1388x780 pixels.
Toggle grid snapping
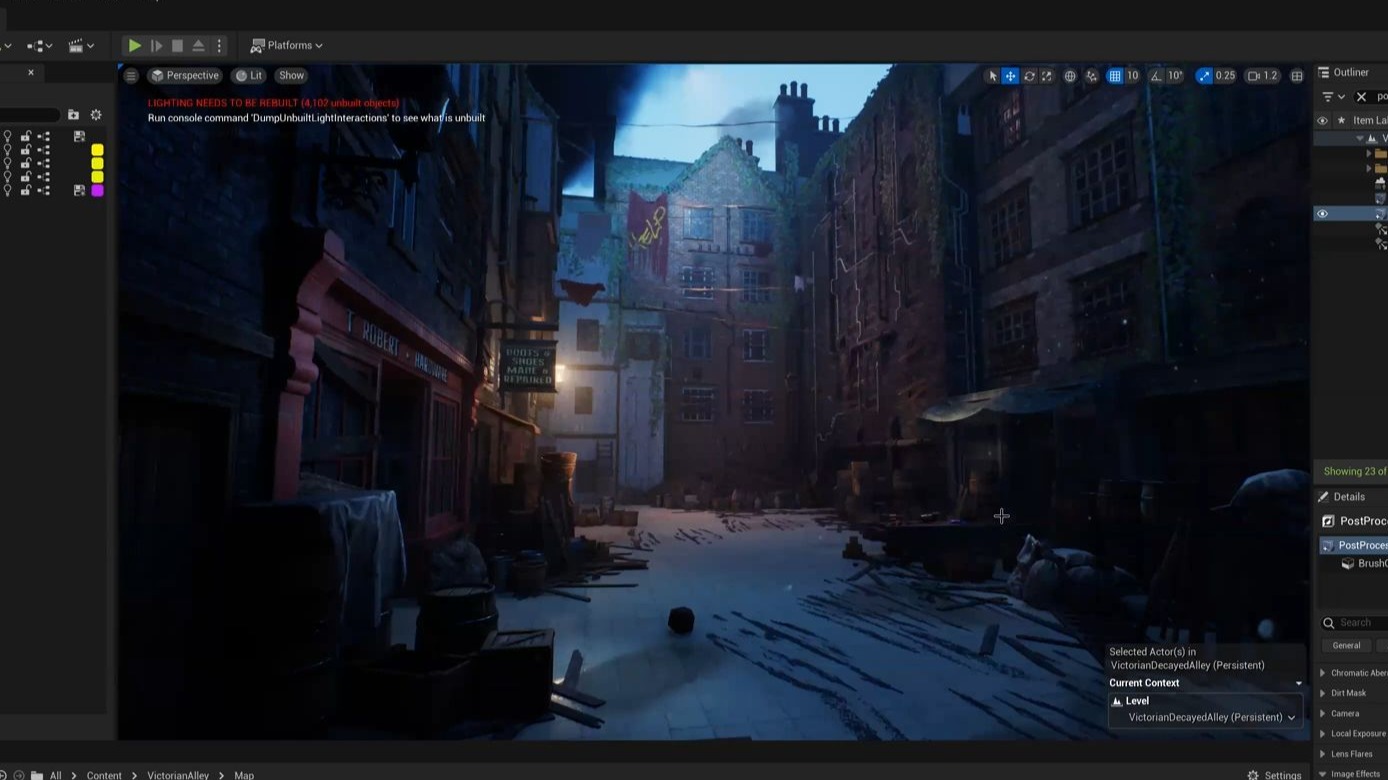pos(1114,76)
